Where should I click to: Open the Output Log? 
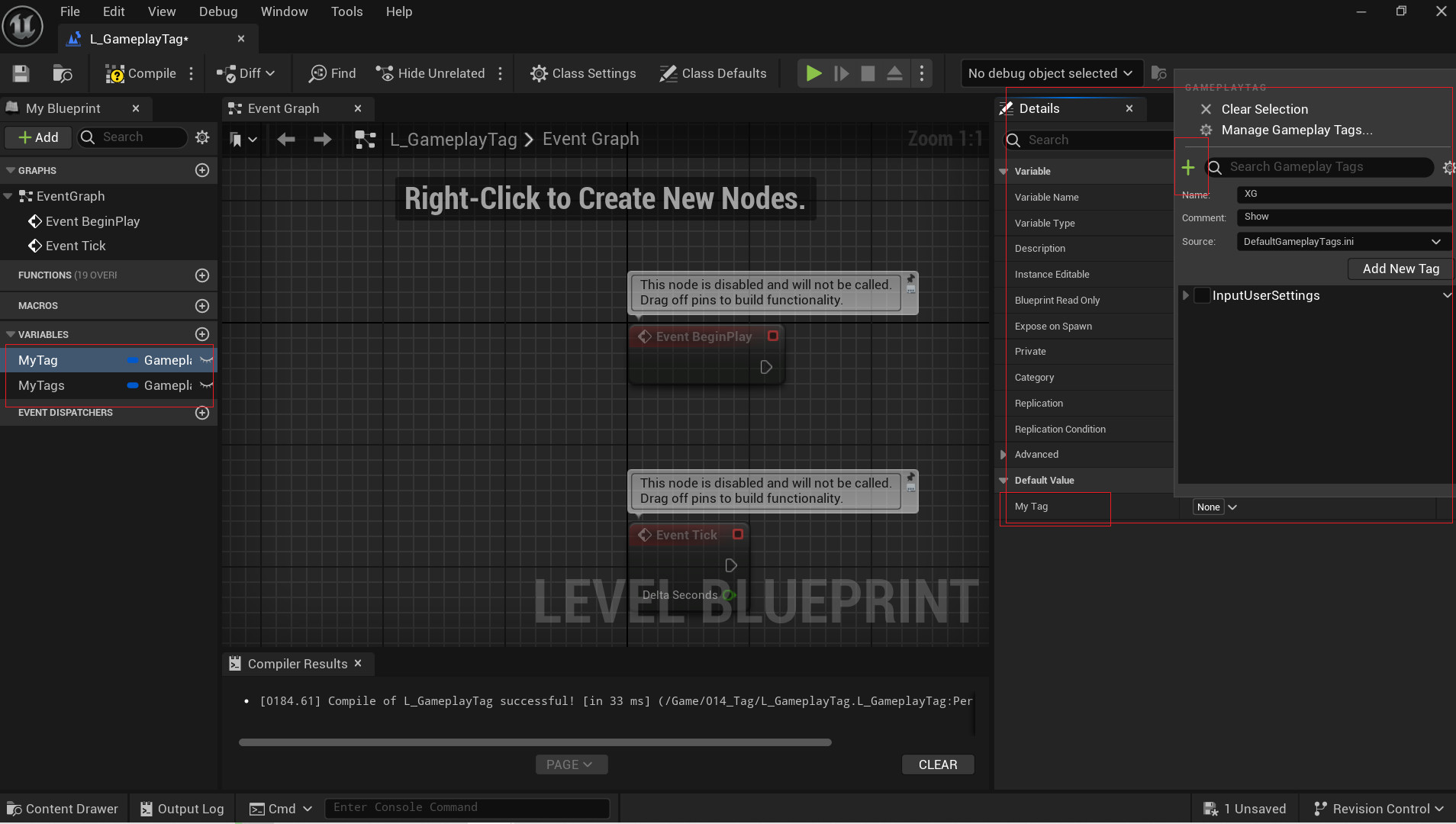click(182, 809)
